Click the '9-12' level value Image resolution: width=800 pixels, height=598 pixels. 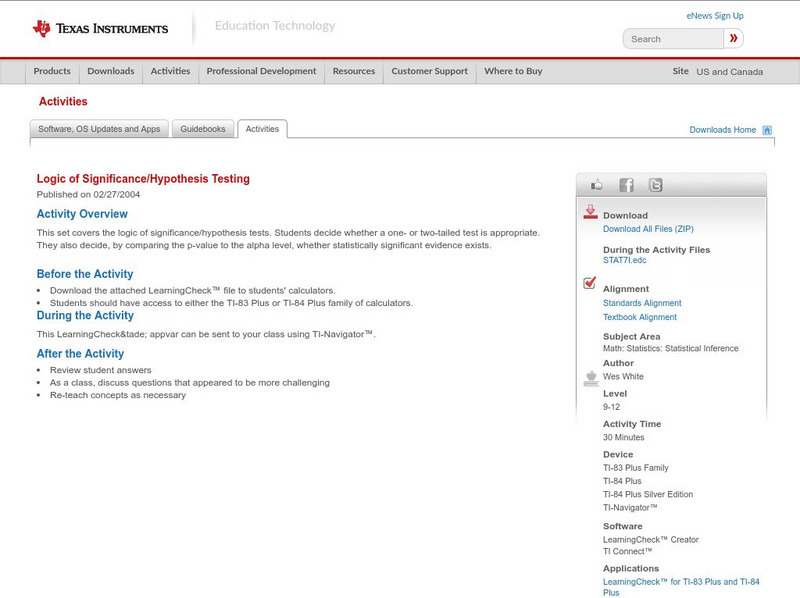(611, 407)
